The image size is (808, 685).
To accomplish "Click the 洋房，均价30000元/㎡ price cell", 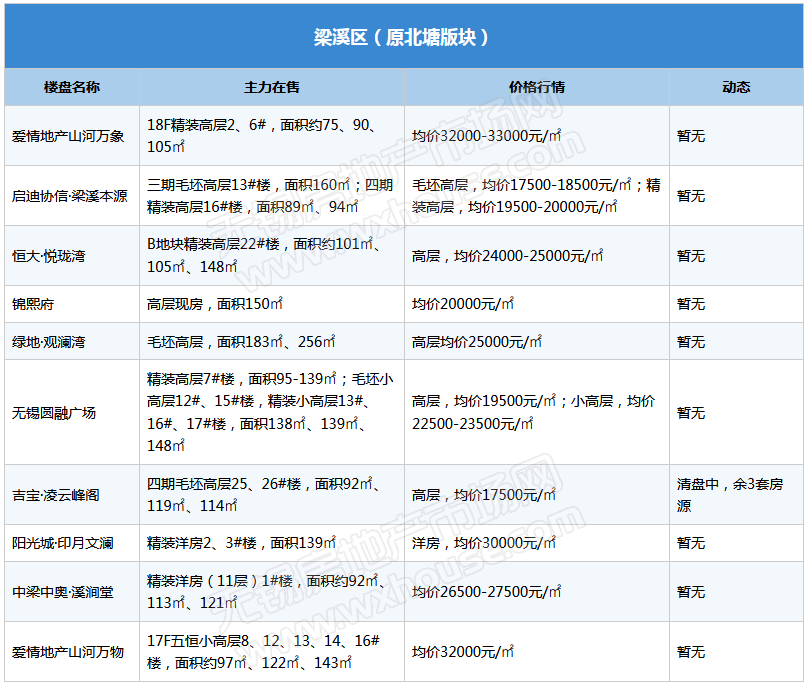I will point(484,543).
